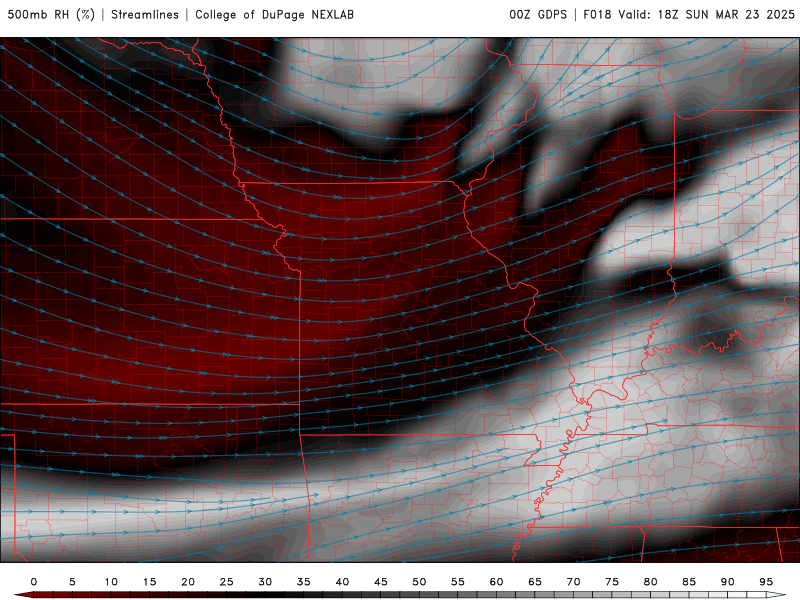Click the "F018" forecast hour text
Image resolution: width=800 pixels, height=600 pixels.
point(597,15)
